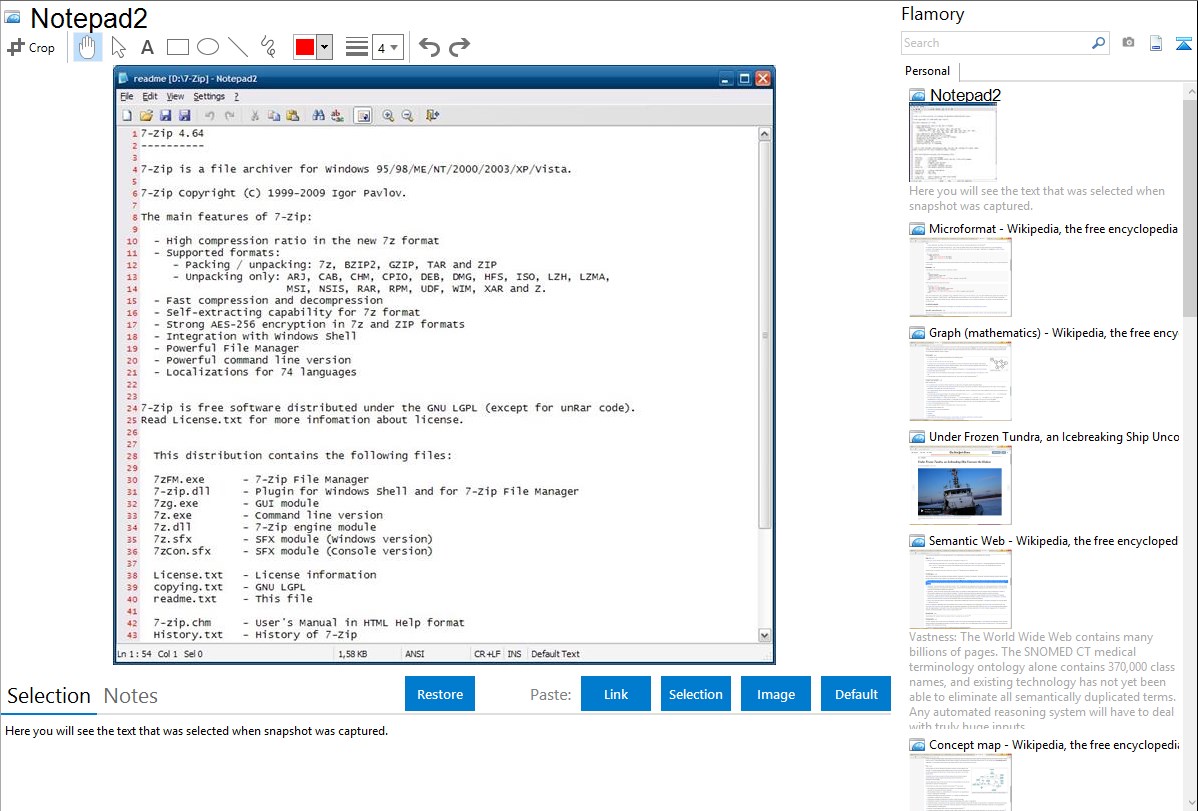1198x811 pixels.
Task: Choose the freehand scribble tool
Action: pos(268,47)
